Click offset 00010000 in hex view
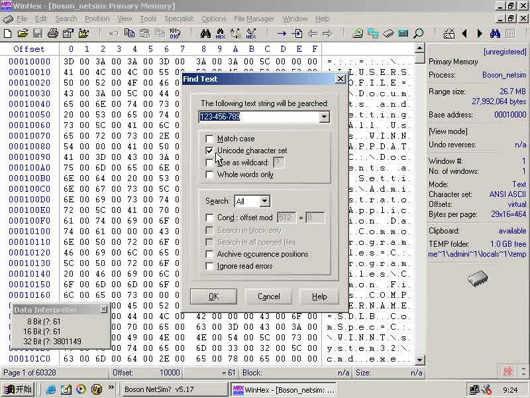 29,62
